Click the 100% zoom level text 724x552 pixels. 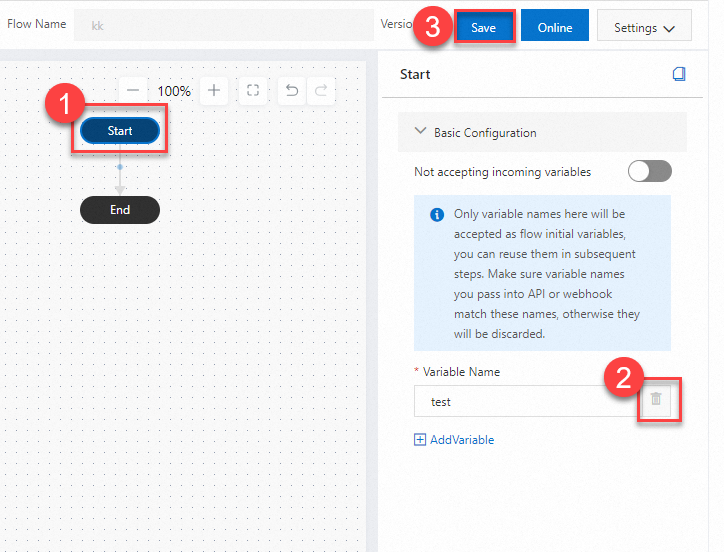(x=174, y=91)
